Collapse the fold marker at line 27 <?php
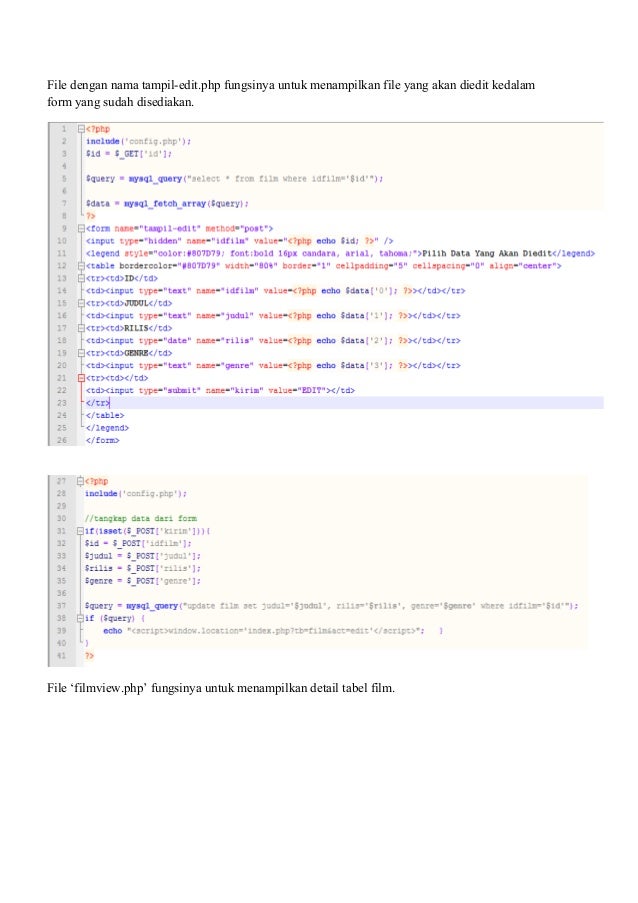Screen dimensions: 638x903 pos(80,481)
